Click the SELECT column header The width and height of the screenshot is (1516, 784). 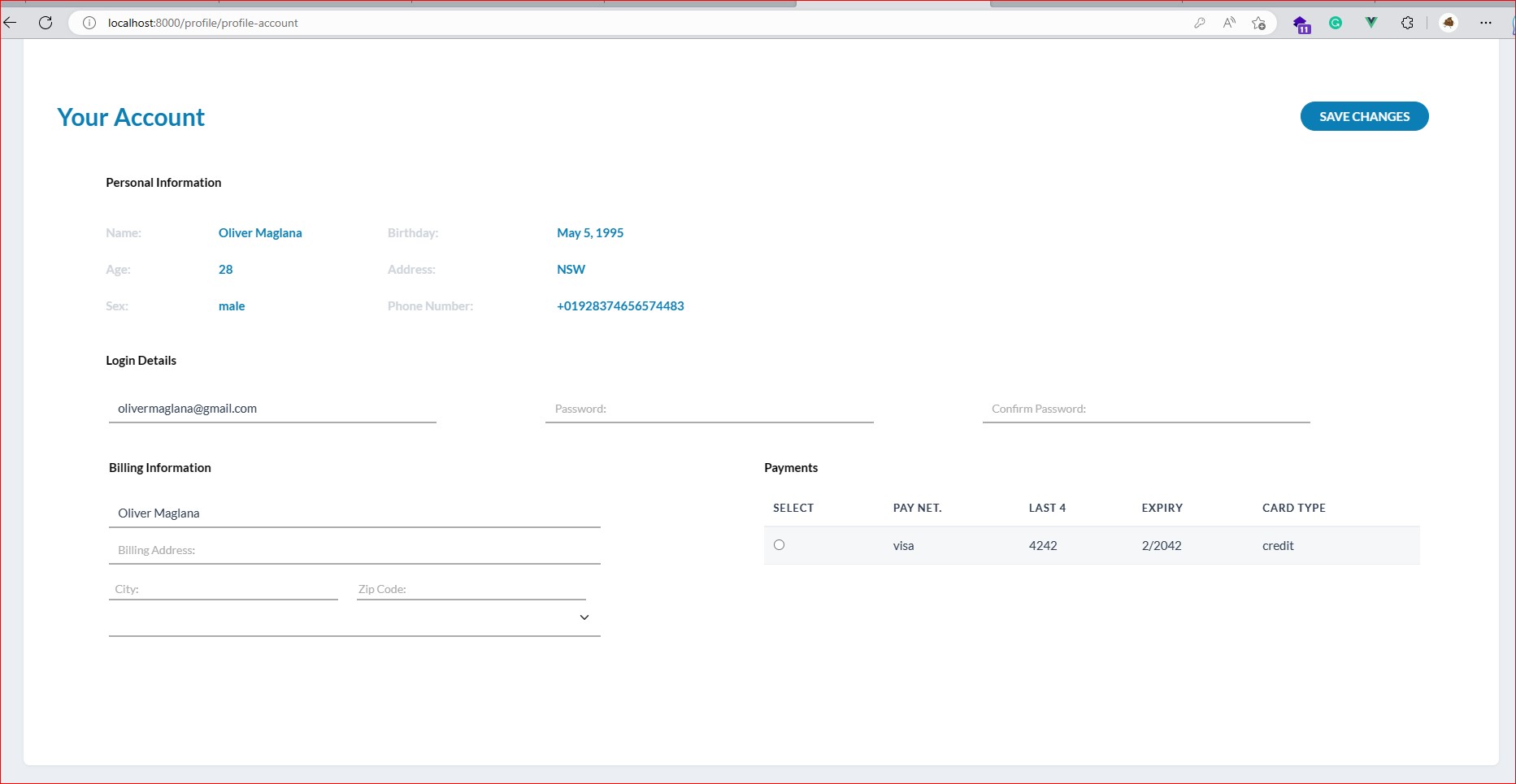point(793,508)
